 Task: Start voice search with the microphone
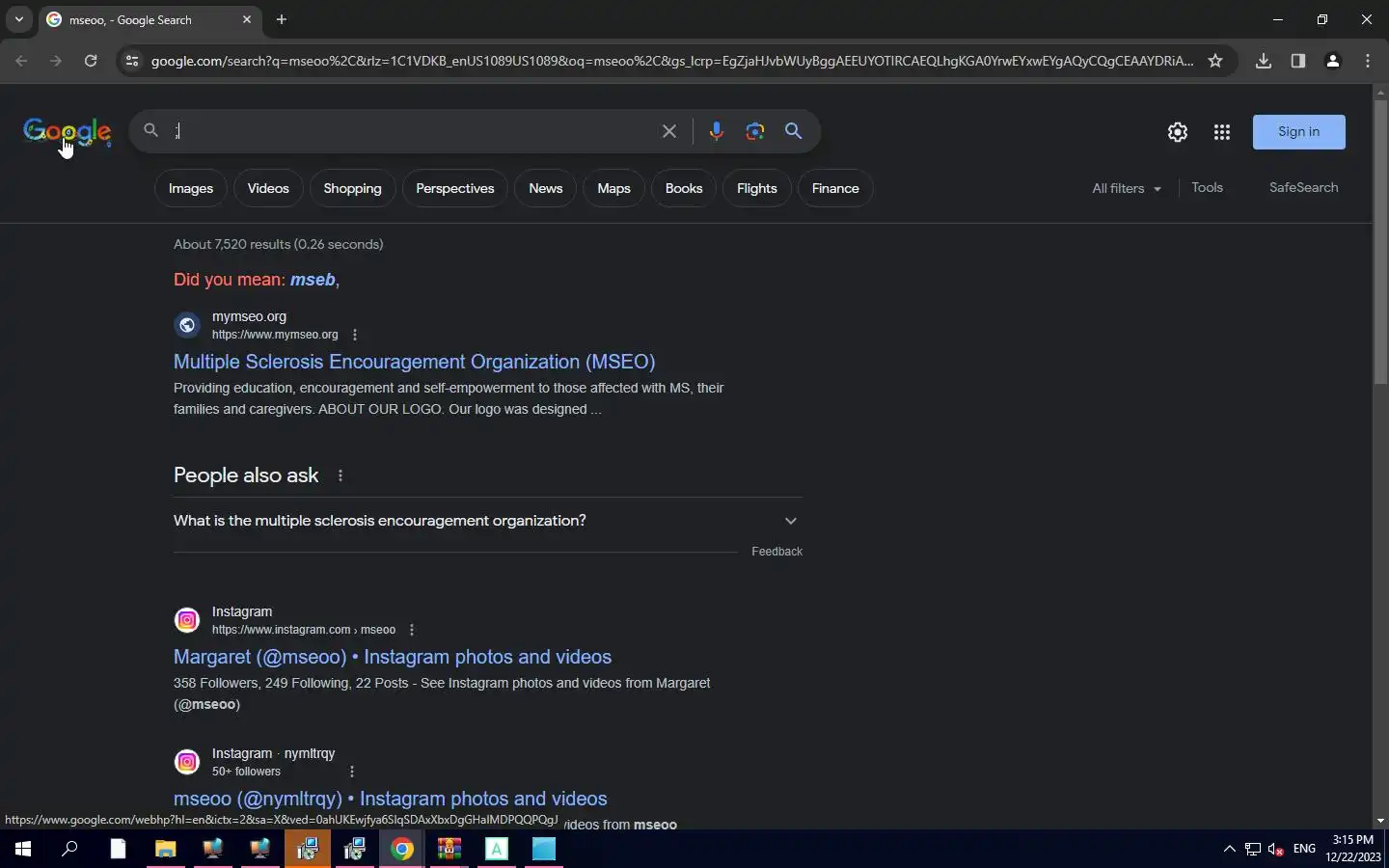[x=716, y=131]
